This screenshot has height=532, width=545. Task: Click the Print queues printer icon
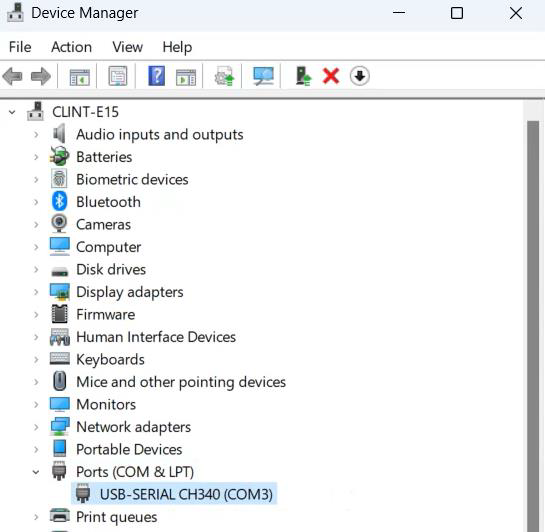60,516
